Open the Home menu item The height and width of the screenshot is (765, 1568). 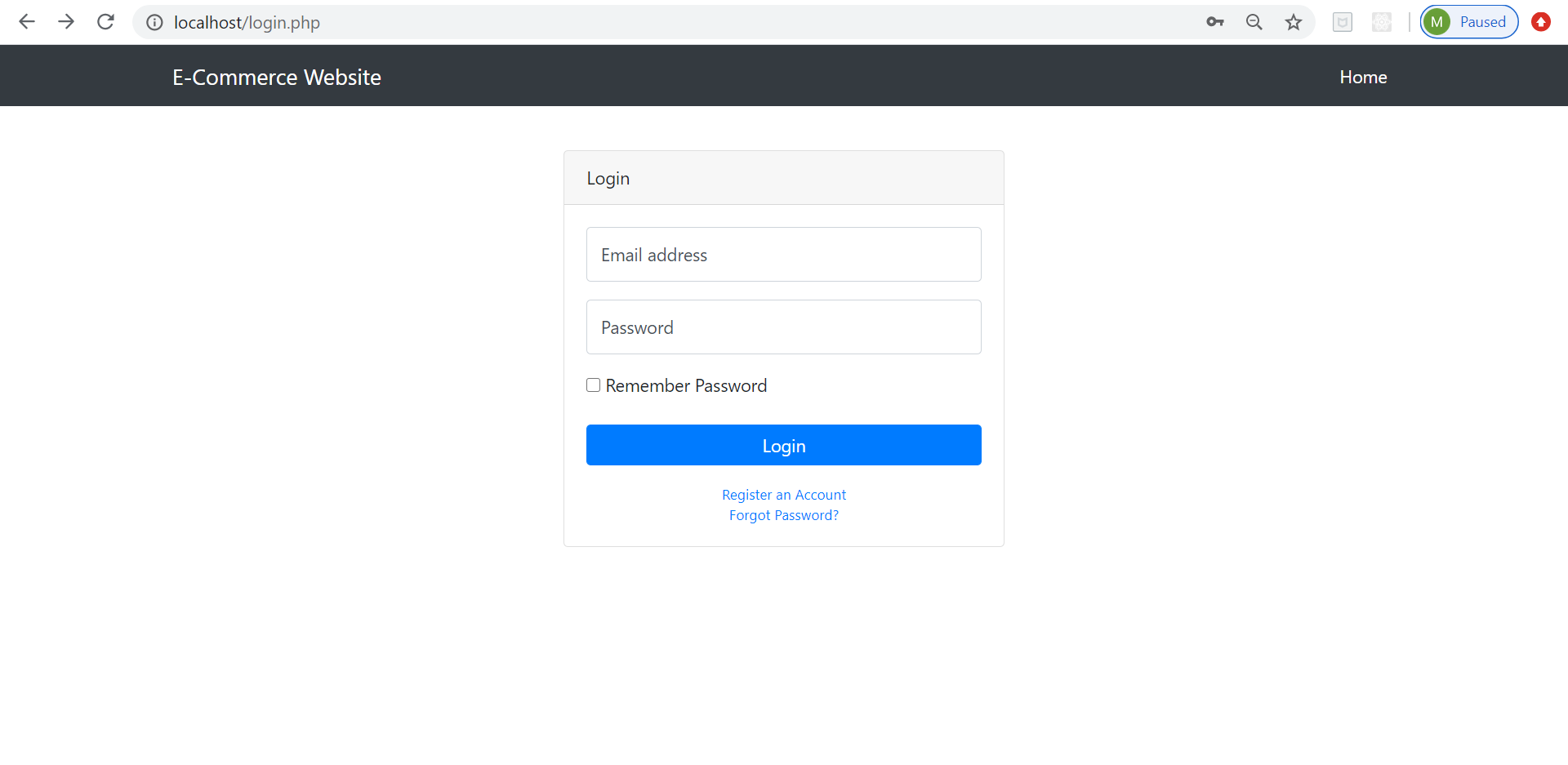coord(1362,76)
